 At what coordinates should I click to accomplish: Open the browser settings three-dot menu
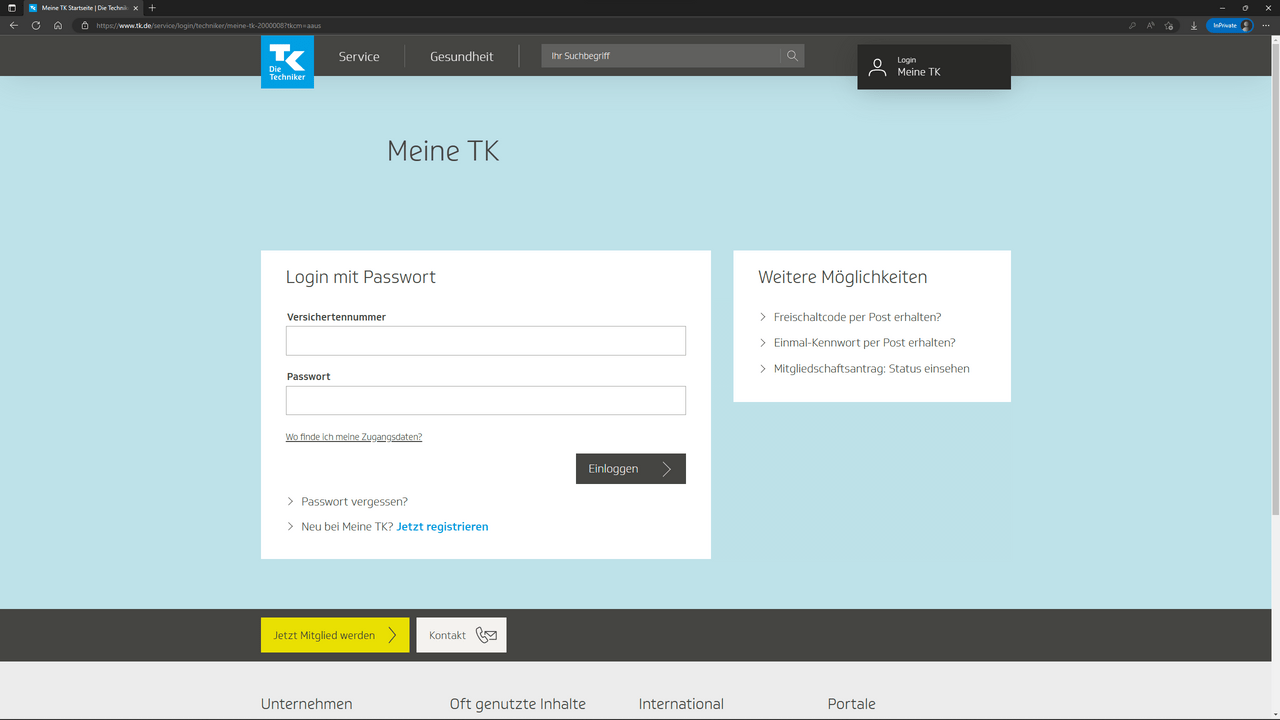pos(1266,25)
